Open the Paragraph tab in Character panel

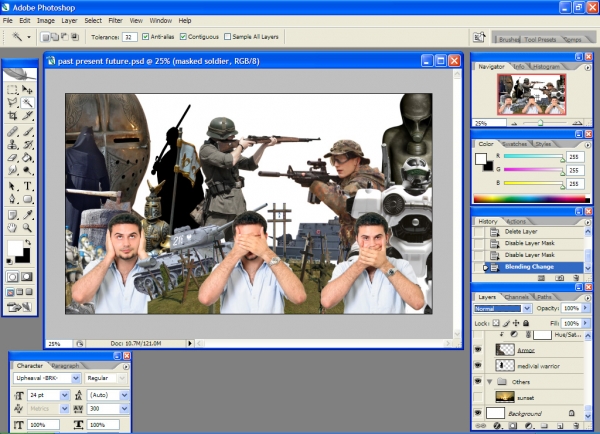(65, 366)
